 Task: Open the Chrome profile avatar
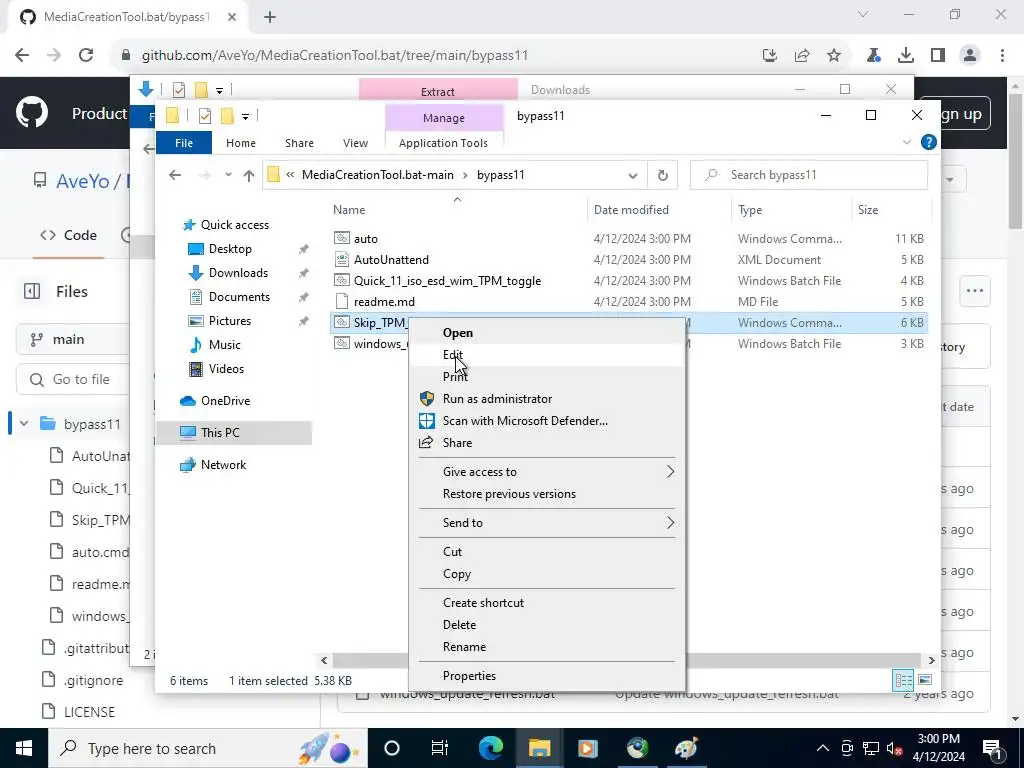pos(970,56)
